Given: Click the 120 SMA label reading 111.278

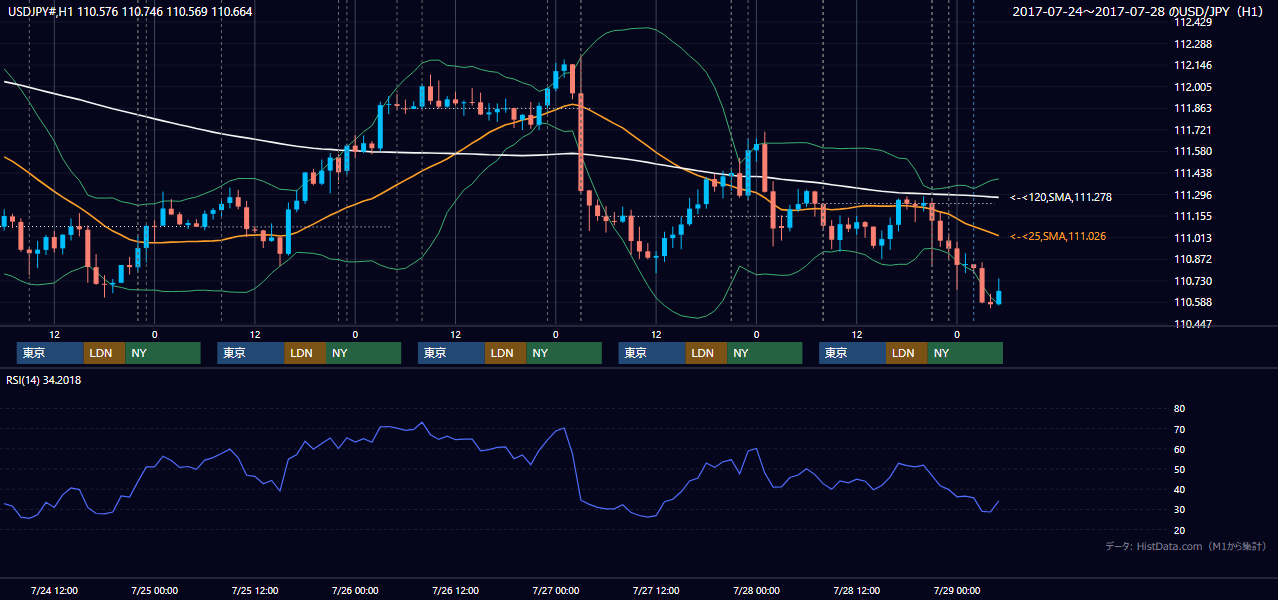Looking at the screenshot, I should (1062, 197).
